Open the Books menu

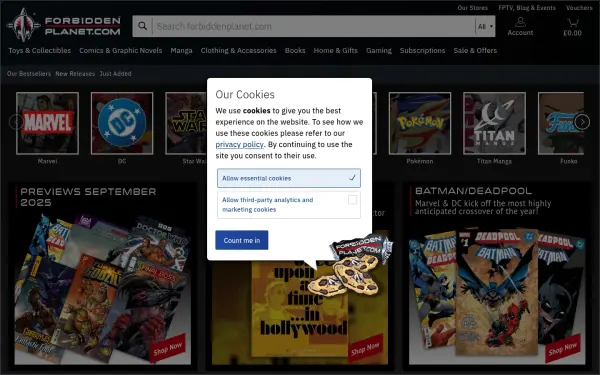pyautogui.click(x=295, y=51)
